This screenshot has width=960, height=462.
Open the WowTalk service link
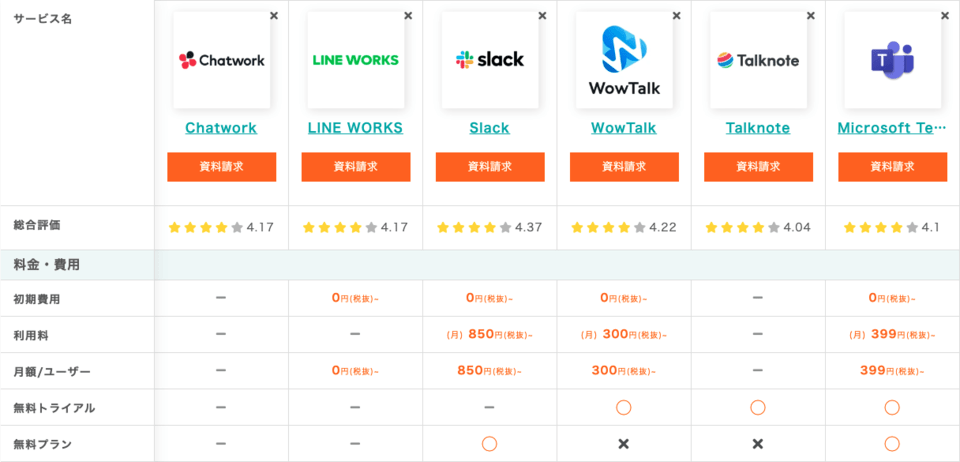pyautogui.click(x=624, y=128)
